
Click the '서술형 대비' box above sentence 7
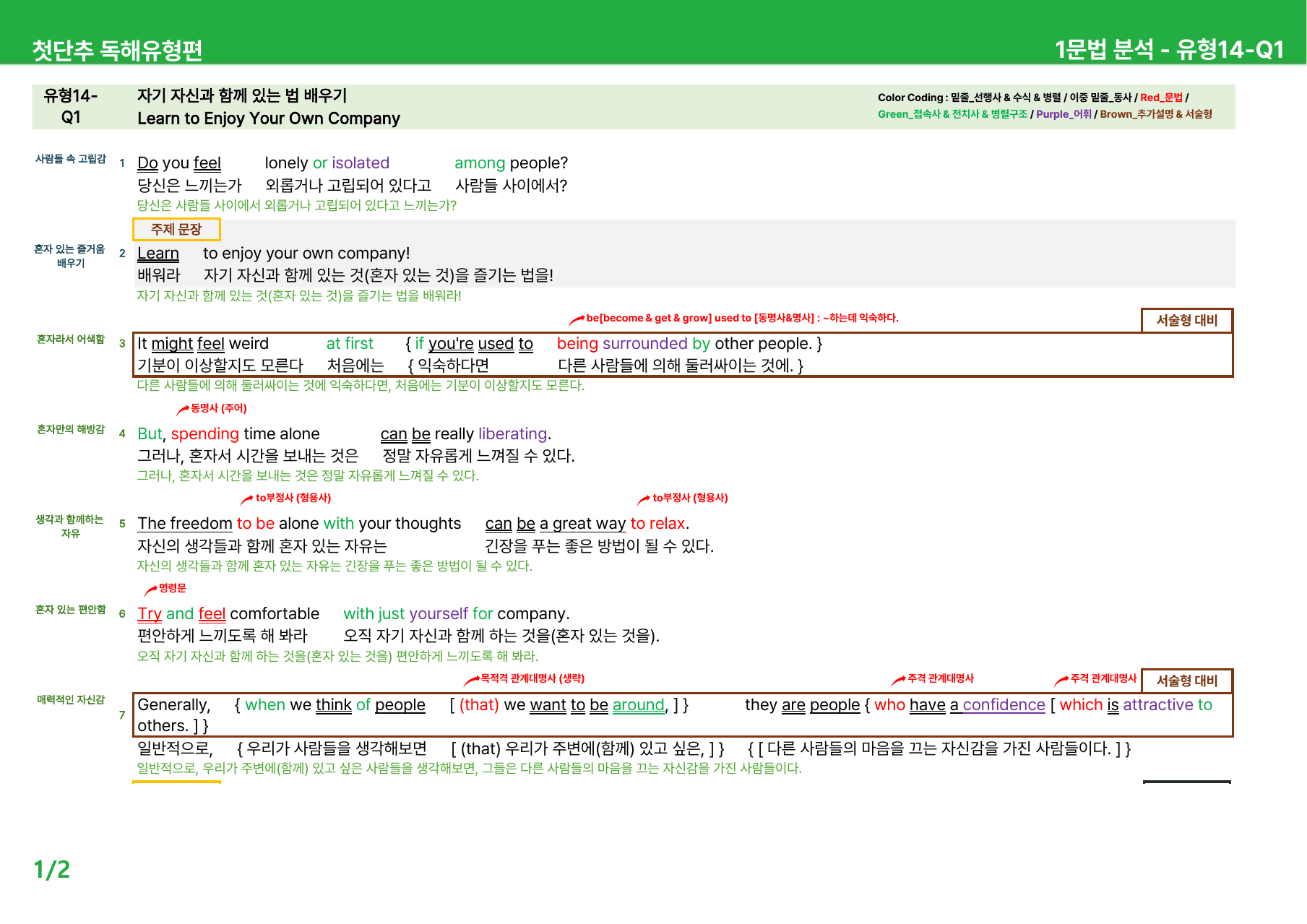(x=1187, y=681)
